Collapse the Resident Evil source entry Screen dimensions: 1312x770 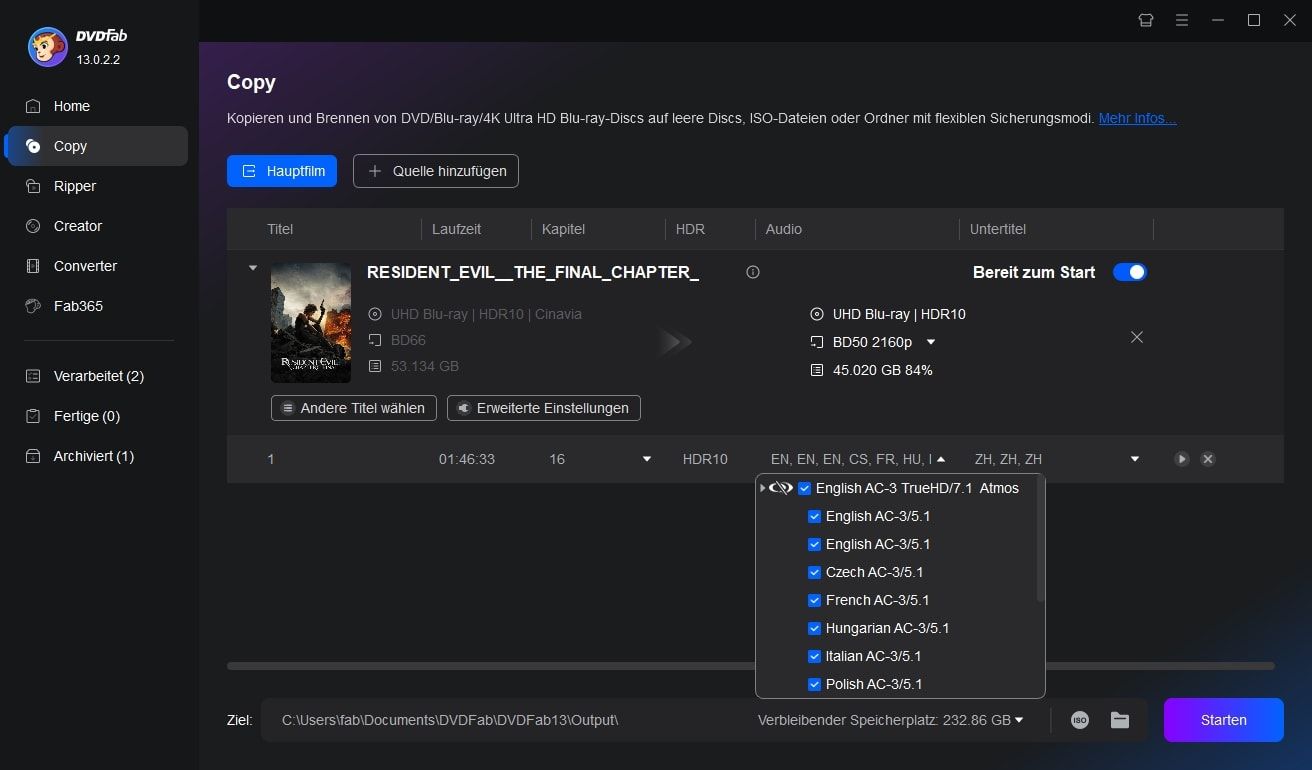point(253,268)
